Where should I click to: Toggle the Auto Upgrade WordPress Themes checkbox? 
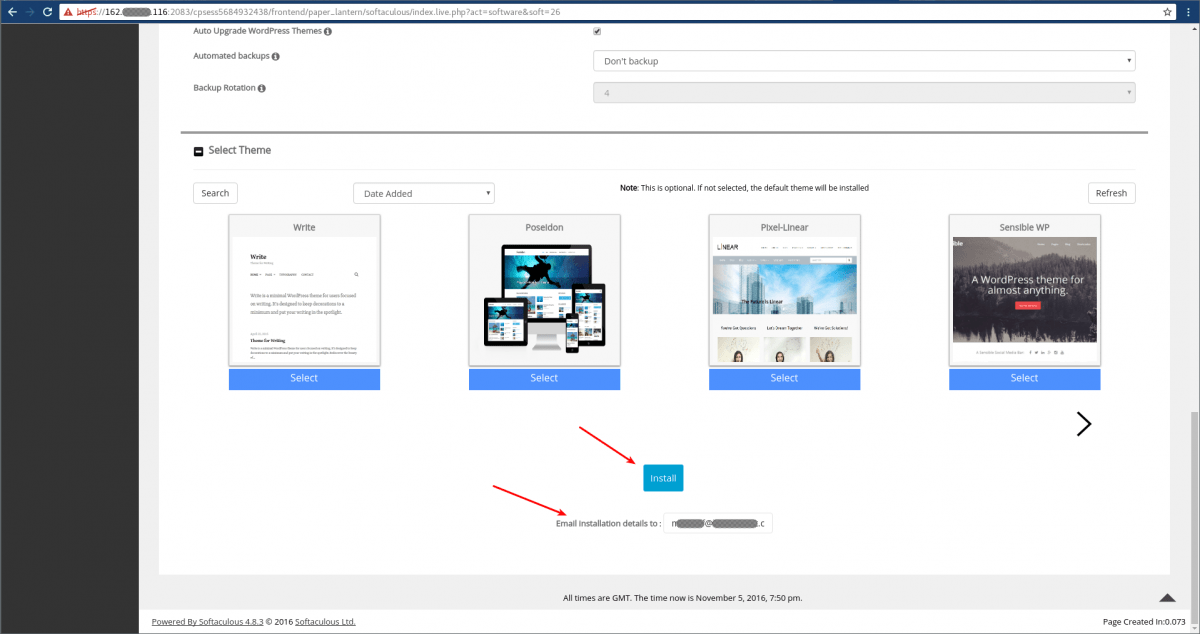596,30
